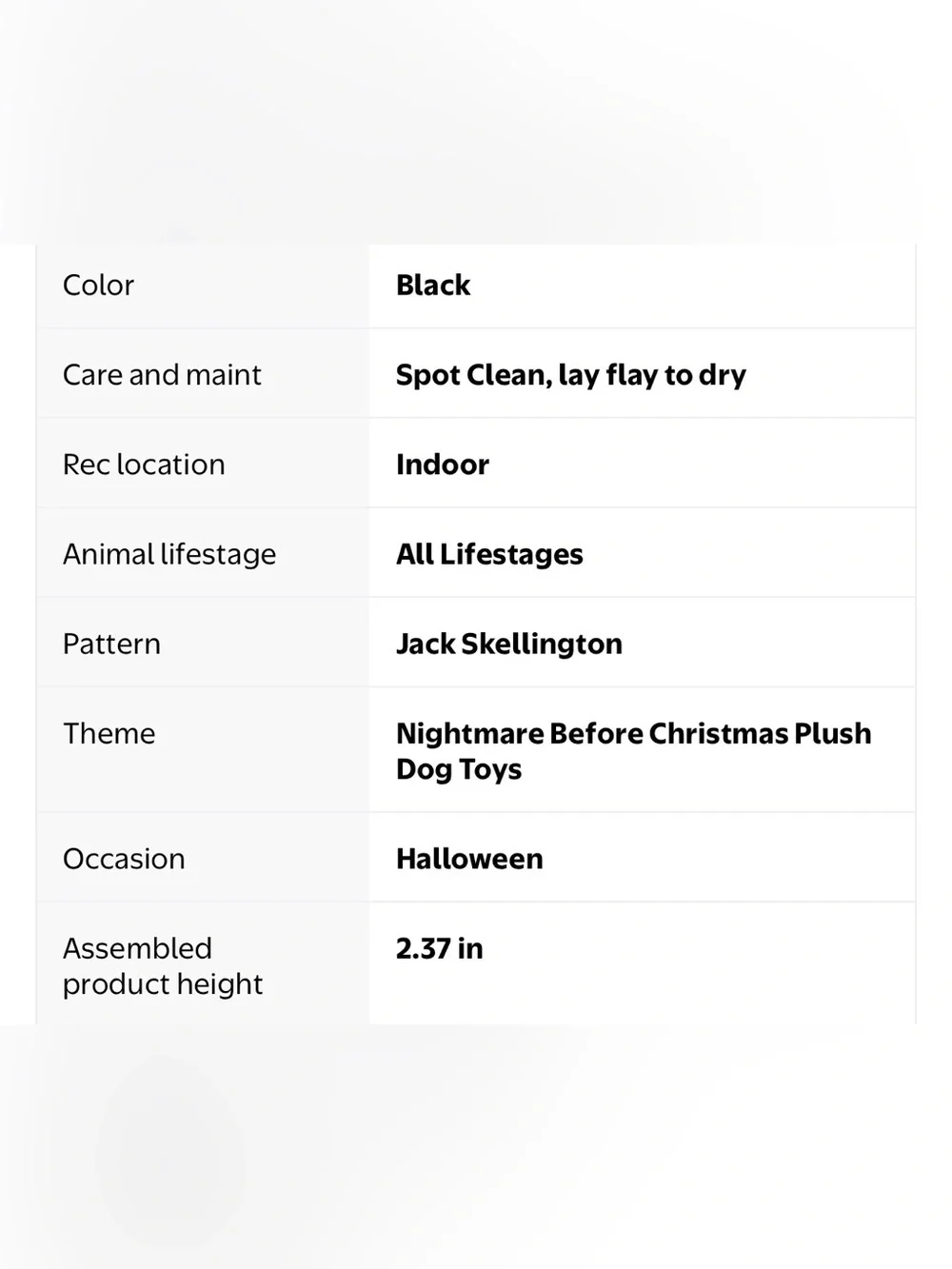952x1269 pixels.
Task: Select Spot Clean, lay flay to dry text
Action: pos(571,375)
